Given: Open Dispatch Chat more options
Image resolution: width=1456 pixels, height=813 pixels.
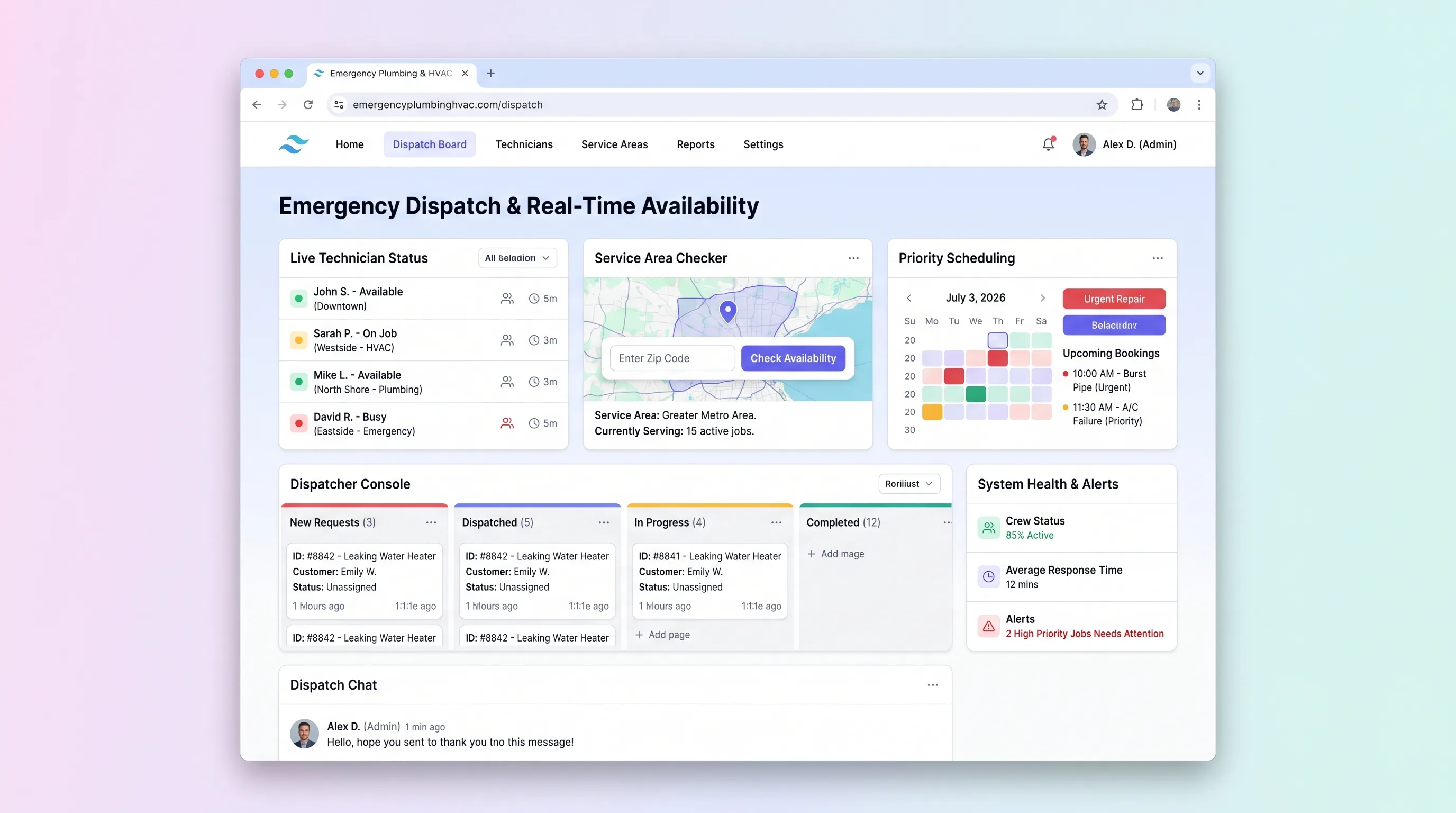Looking at the screenshot, I should click(933, 685).
